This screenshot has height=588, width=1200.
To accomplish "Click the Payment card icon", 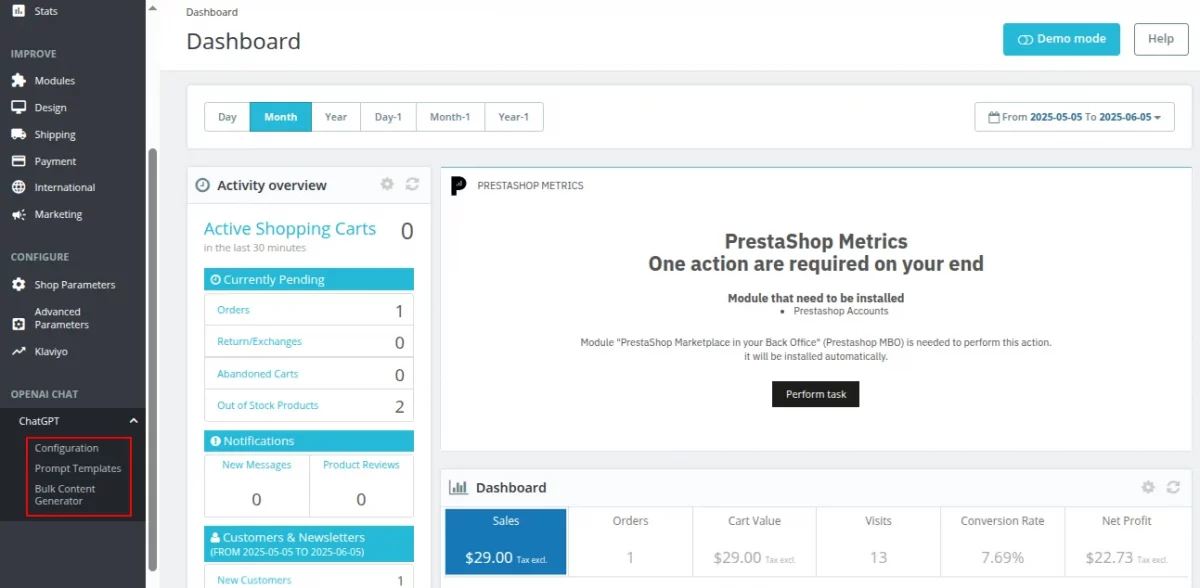I will tap(18, 161).
